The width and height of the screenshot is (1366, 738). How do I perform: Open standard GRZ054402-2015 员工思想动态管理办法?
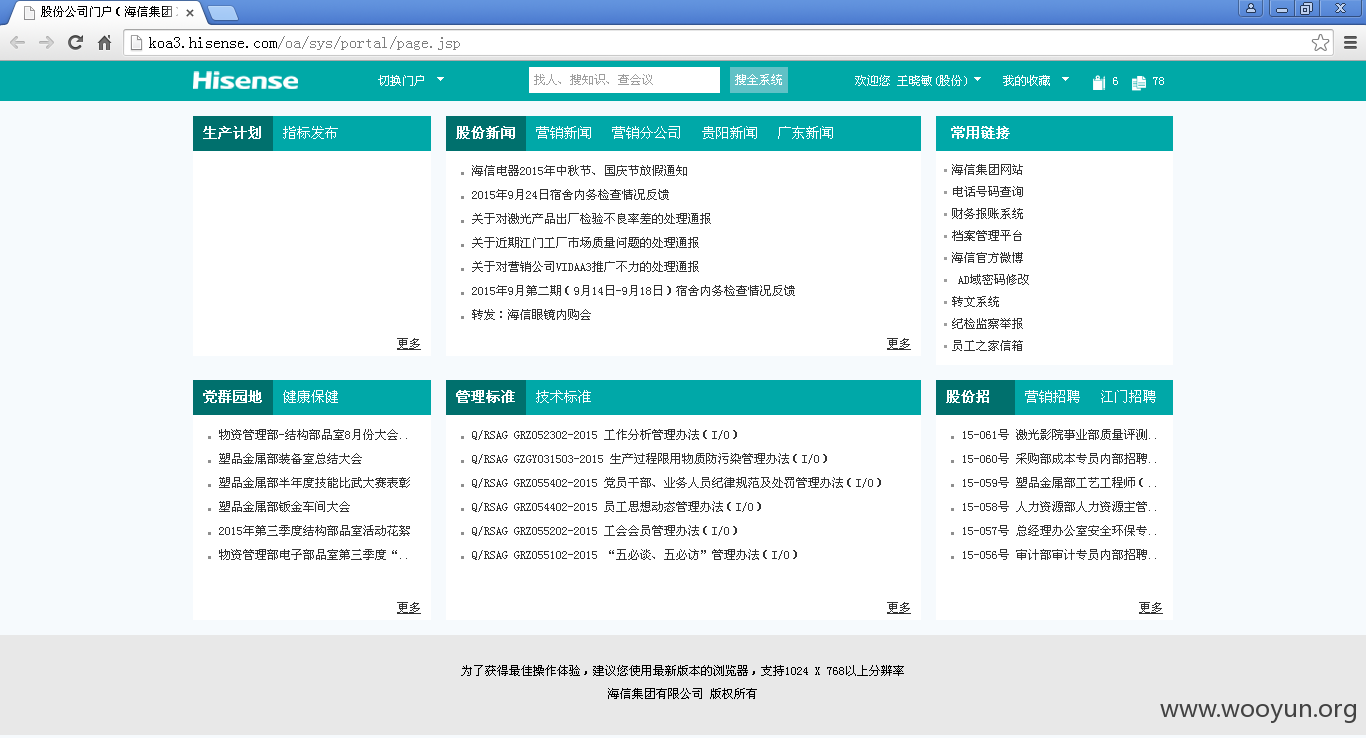pyautogui.click(x=617, y=507)
